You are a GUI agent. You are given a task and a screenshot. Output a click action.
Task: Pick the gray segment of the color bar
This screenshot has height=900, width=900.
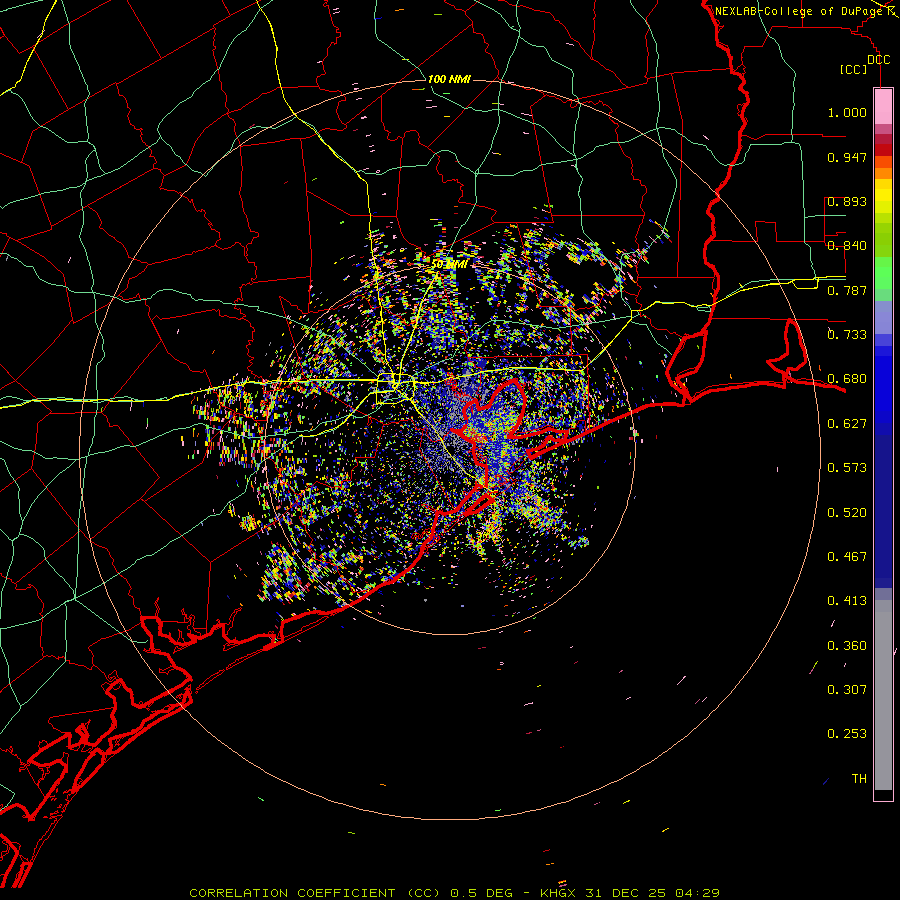coord(883,695)
